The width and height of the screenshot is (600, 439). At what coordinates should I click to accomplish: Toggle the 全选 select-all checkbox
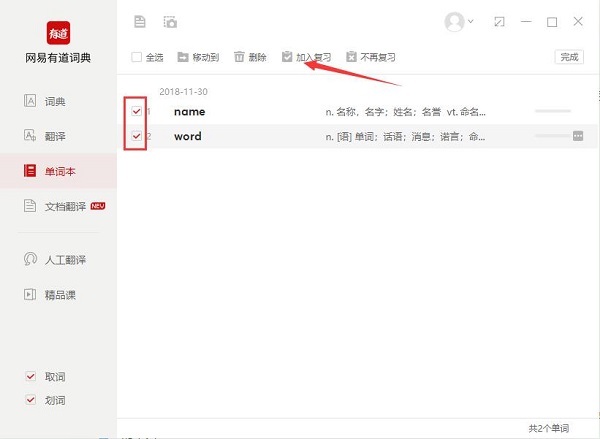pyautogui.click(x=137, y=58)
